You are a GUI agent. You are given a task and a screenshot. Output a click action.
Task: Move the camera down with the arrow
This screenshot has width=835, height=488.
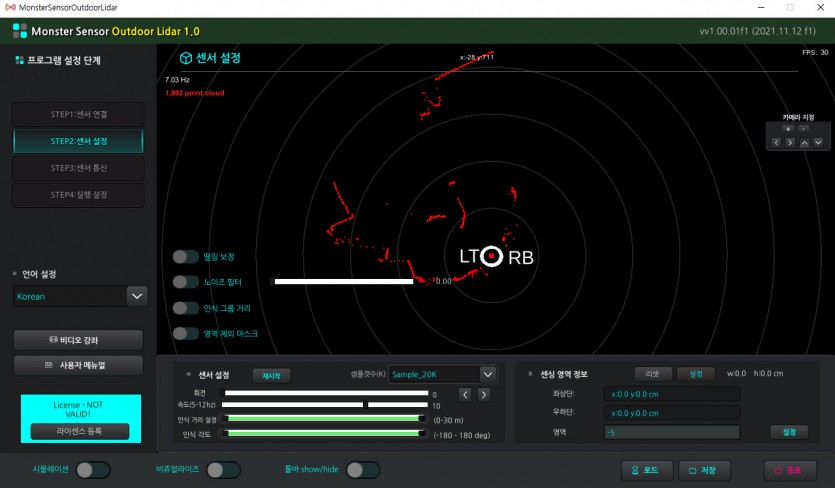[x=818, y=142]
